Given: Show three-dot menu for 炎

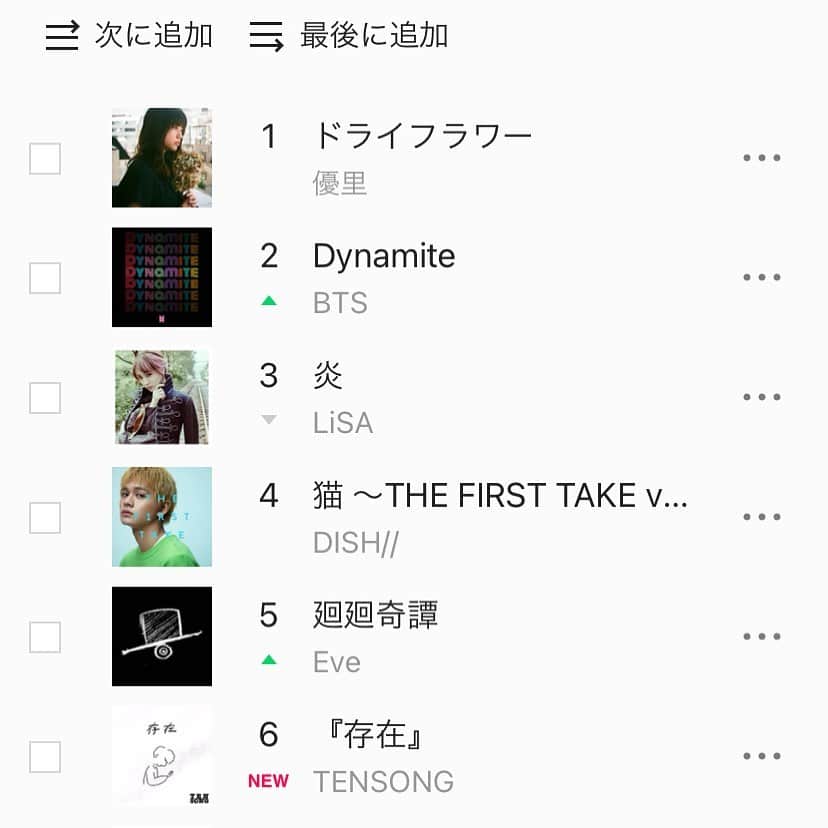Looking at the screenshot, I should pyautogui.click(x=762, y=397).
